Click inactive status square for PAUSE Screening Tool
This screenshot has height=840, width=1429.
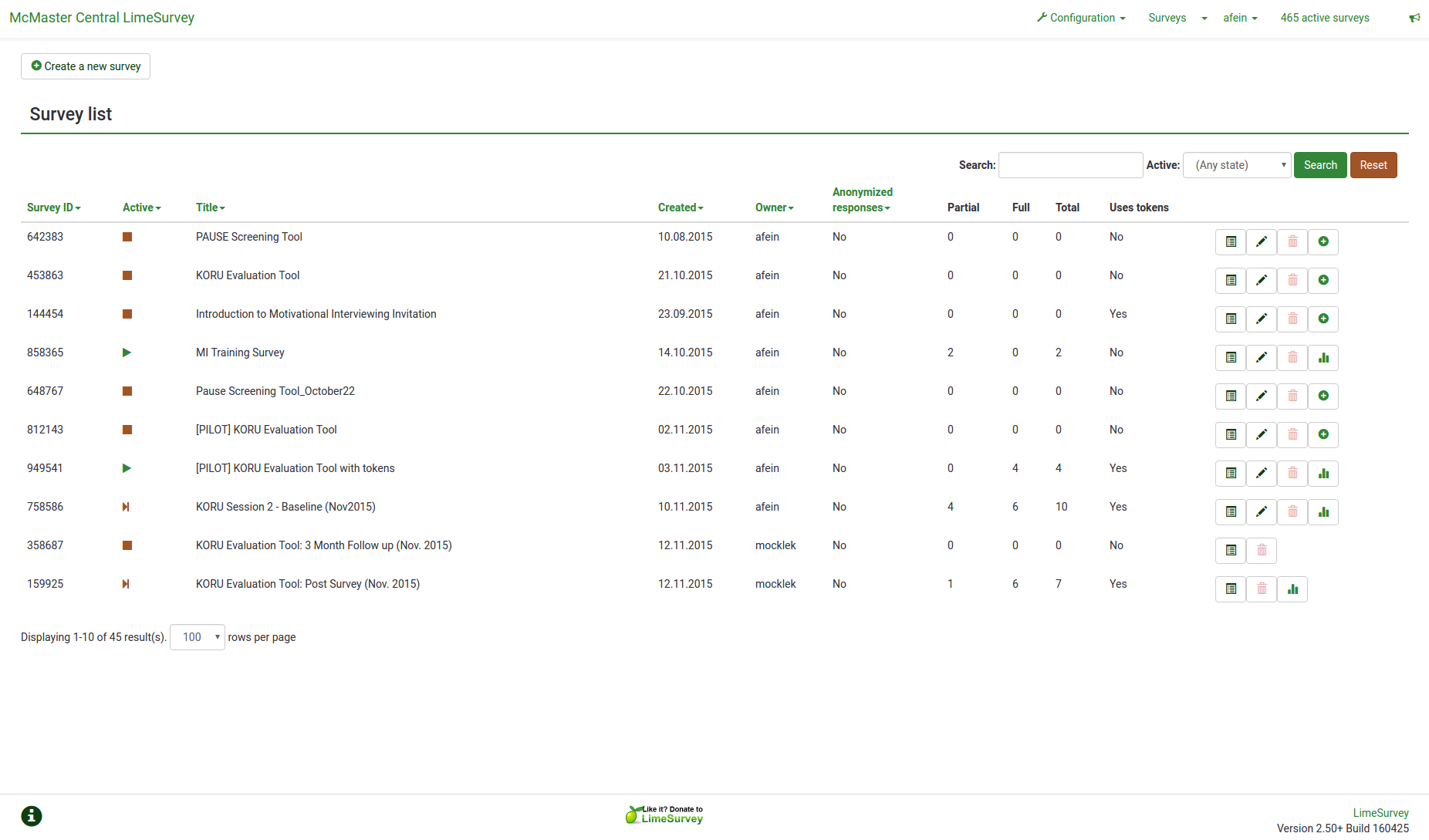pos(127,237)
